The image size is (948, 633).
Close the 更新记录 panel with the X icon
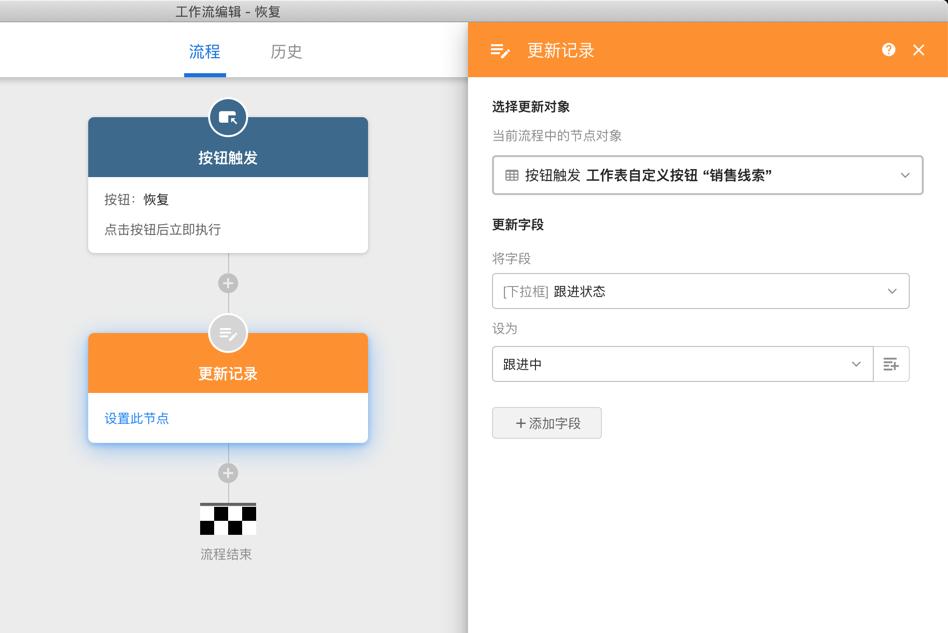coord(920,49)
